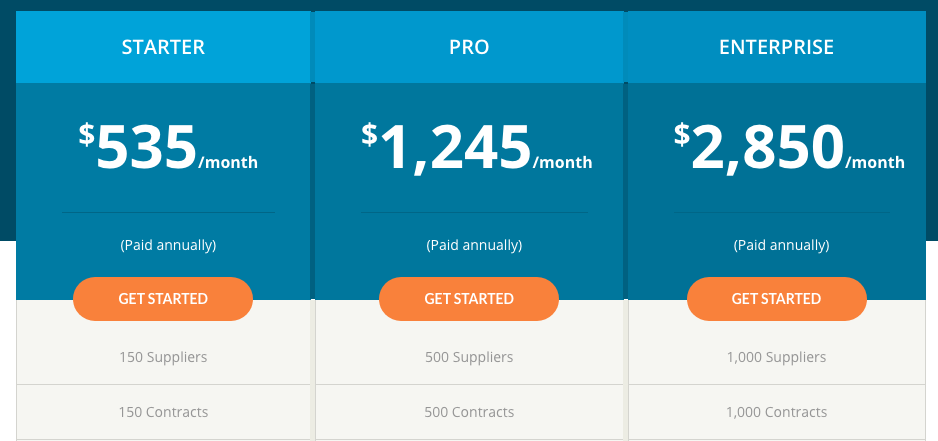Click Paid annually text under Enterprise

780,245
